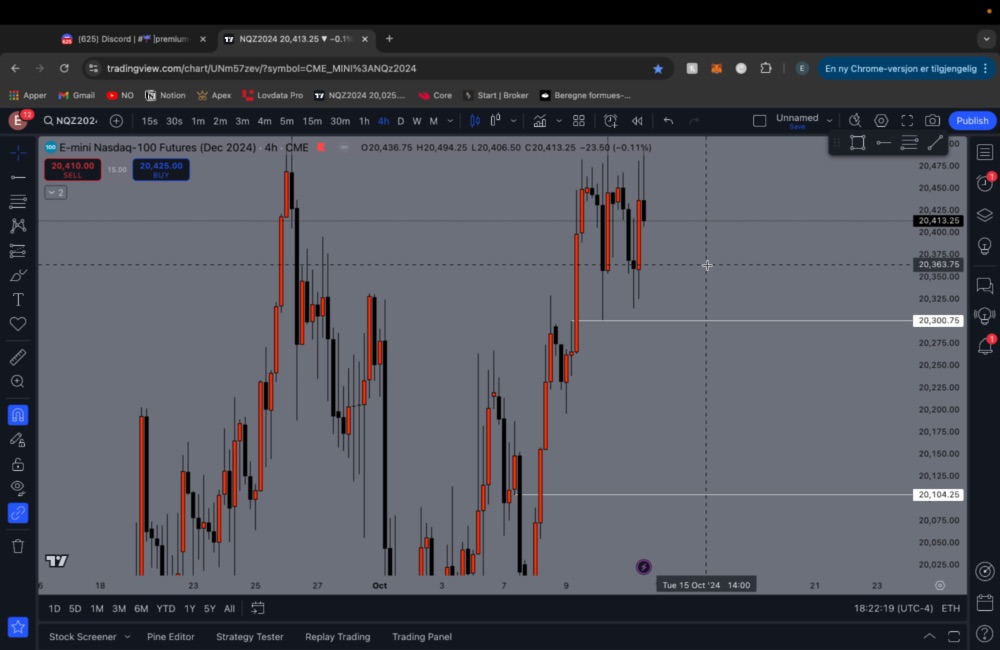Undo the last chart action

(668, 121)
